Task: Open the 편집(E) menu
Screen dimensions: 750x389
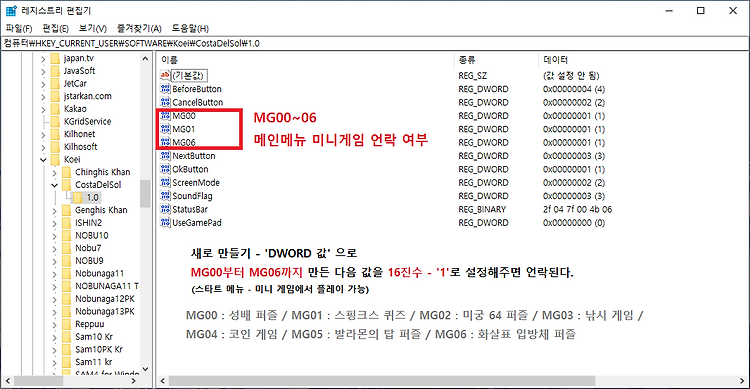Action: click(55, 29)
